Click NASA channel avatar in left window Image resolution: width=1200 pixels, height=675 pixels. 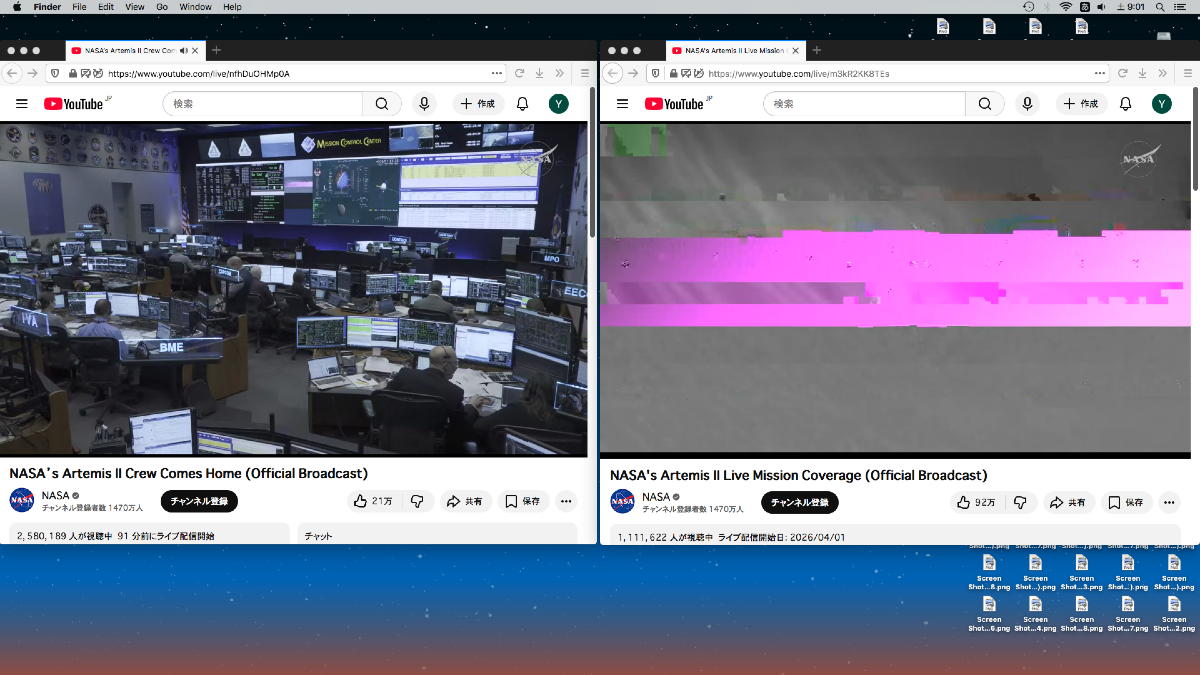[x=22, y=500]
